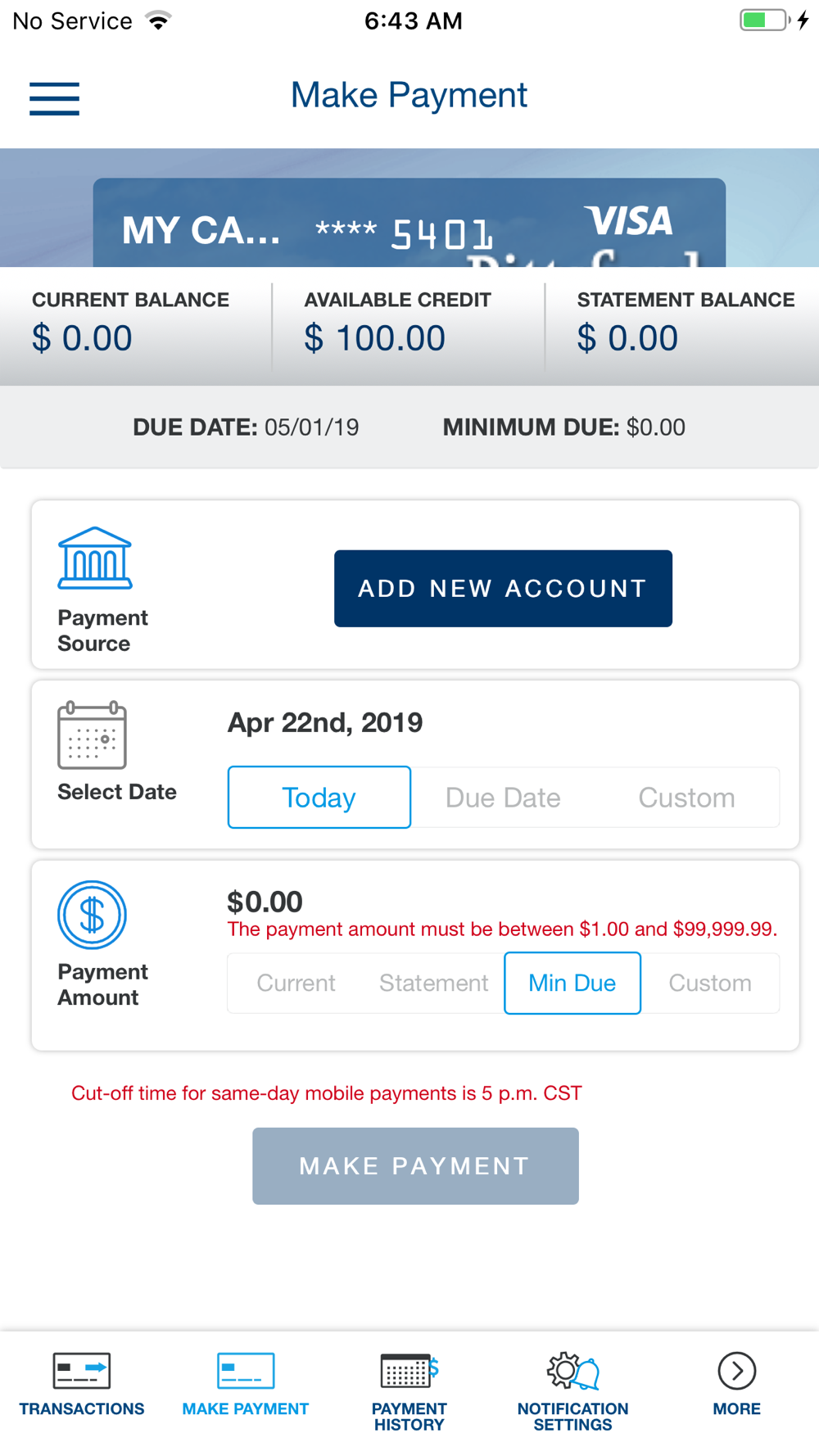Select the Due Date option
This screenshot has height=1456, width=819.
(x=503, y=798)
